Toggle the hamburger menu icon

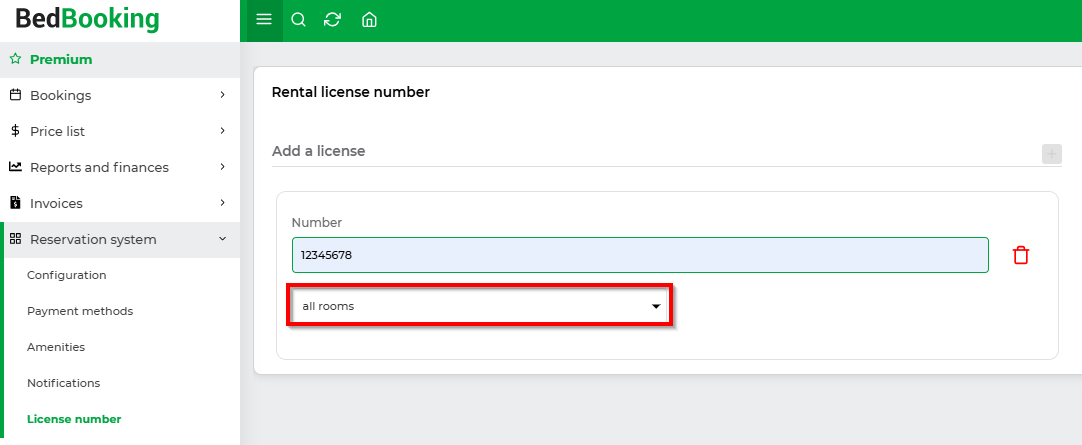(264, 19)
